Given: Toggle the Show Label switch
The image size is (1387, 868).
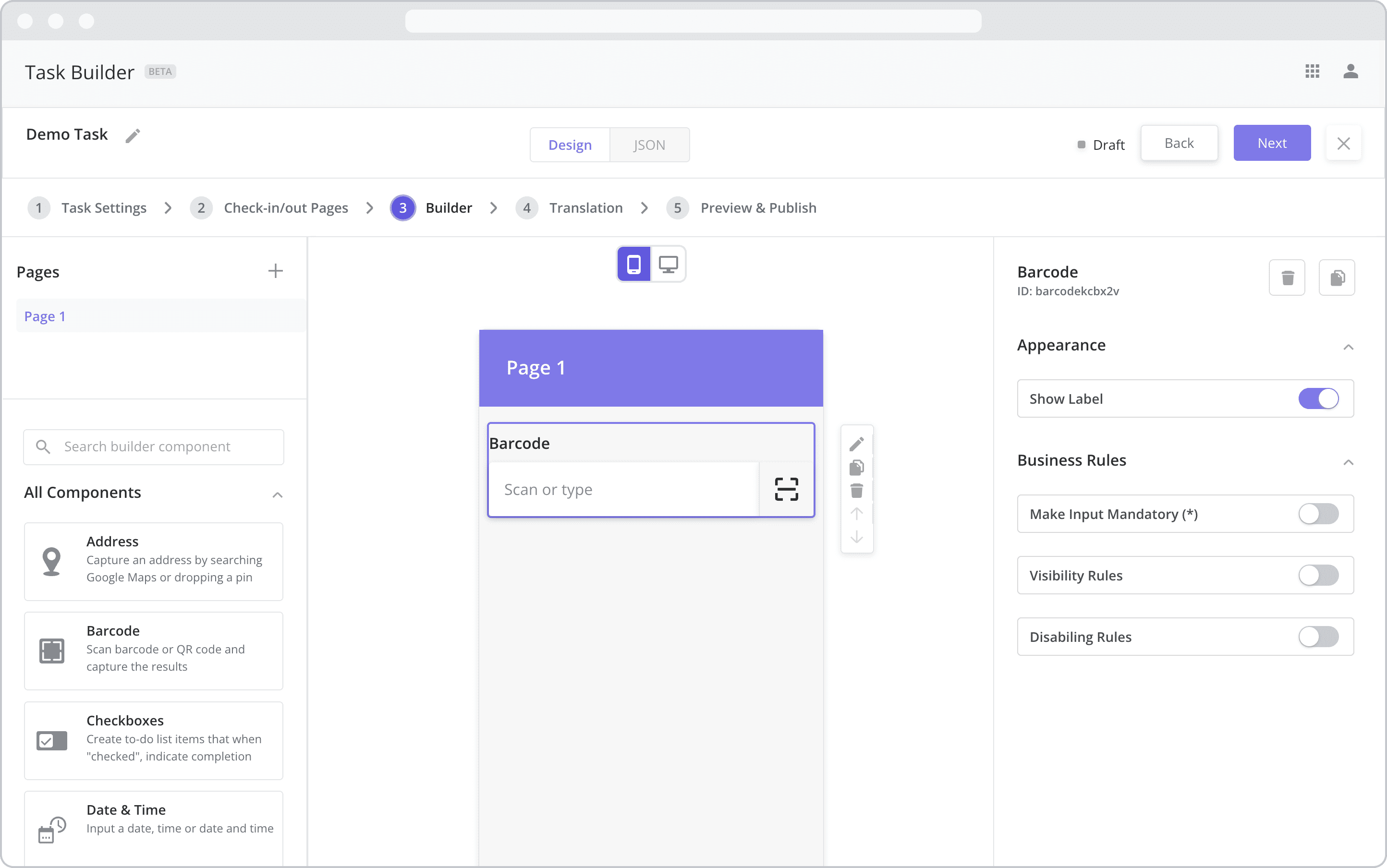Looking at the screenshot, I should [1319, 398].
